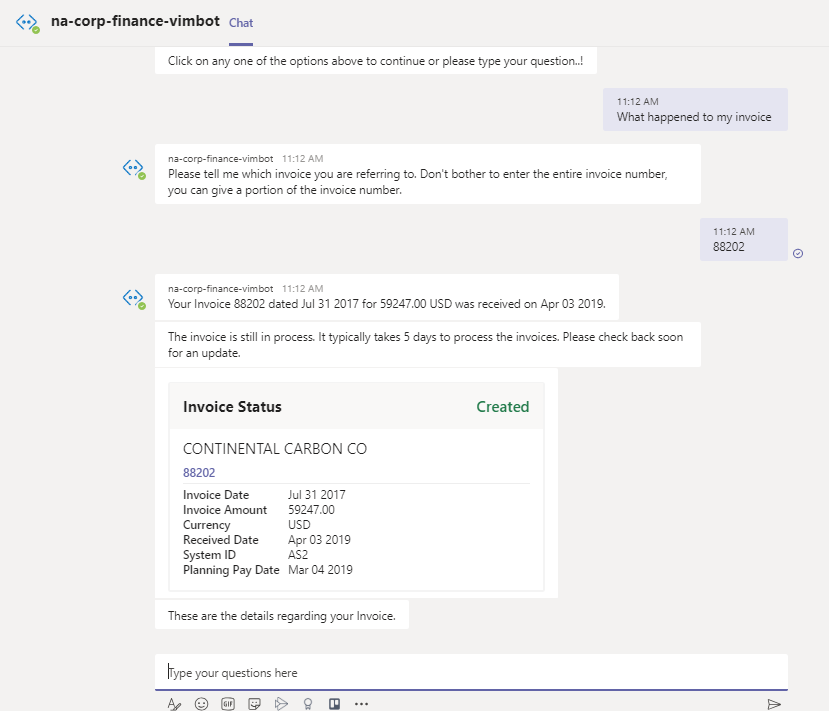Select the 'What happened to my invoice' message

click(x=694, y=117)
